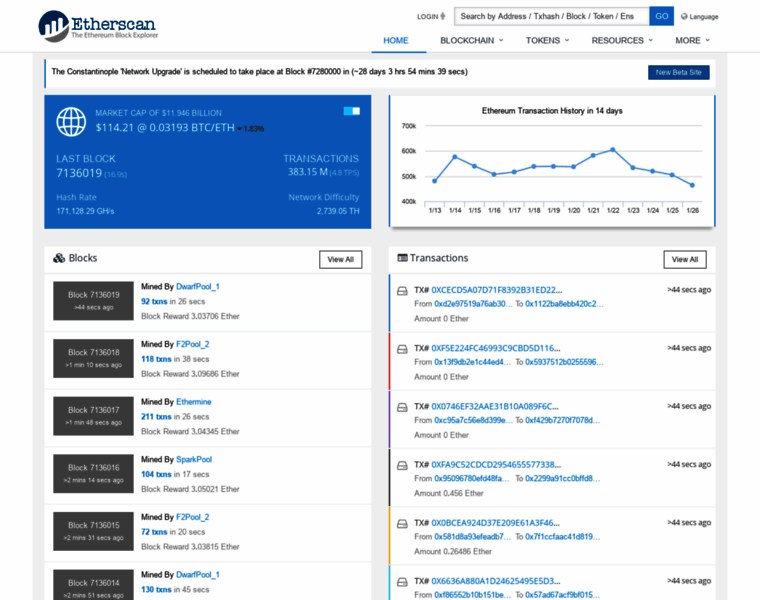
Task: Open the F2Pool_2 miner link for Block 7136015
Action: click(192, 517)
